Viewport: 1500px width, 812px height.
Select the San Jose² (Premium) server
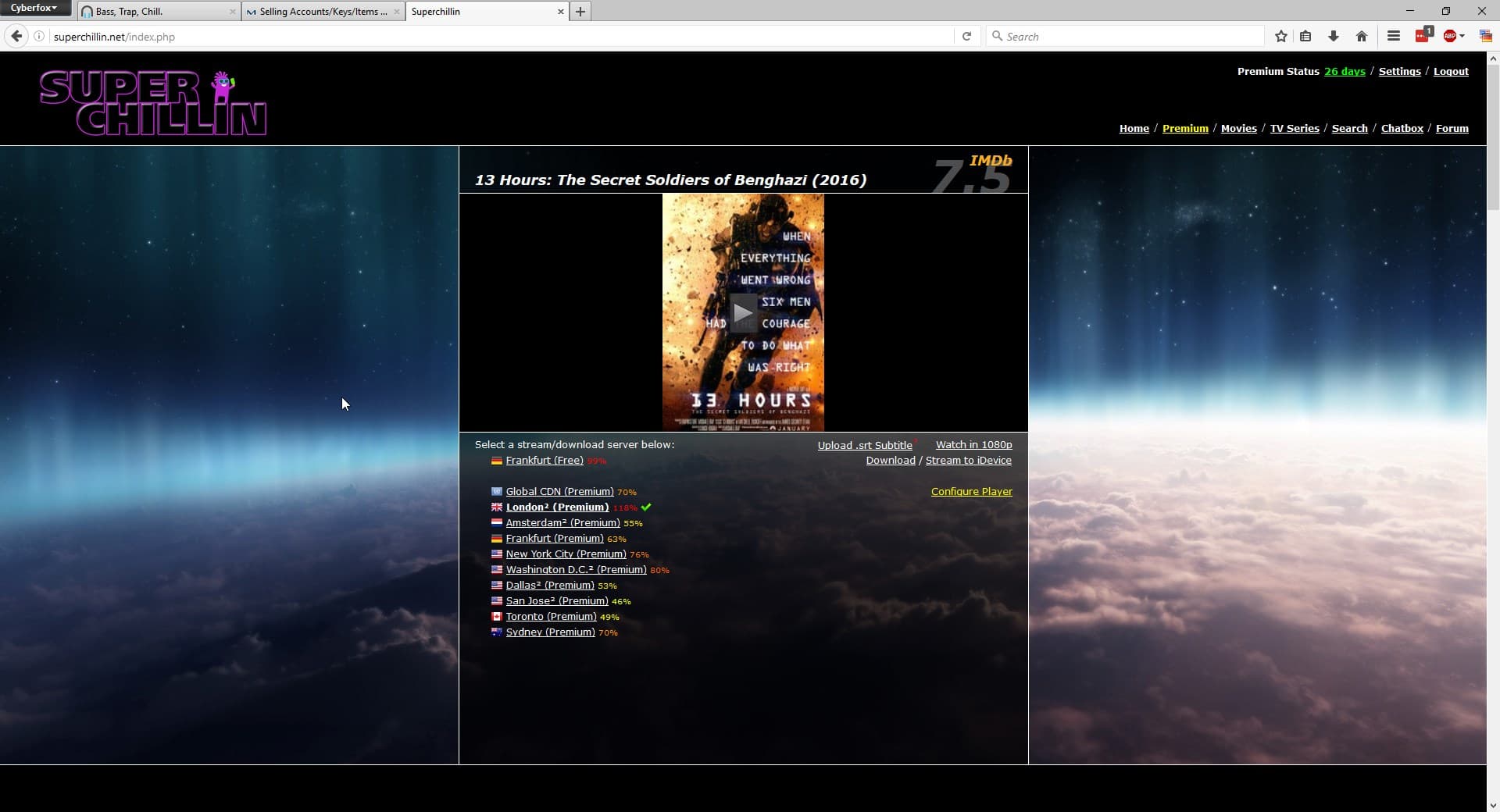(x=556, y=600)
